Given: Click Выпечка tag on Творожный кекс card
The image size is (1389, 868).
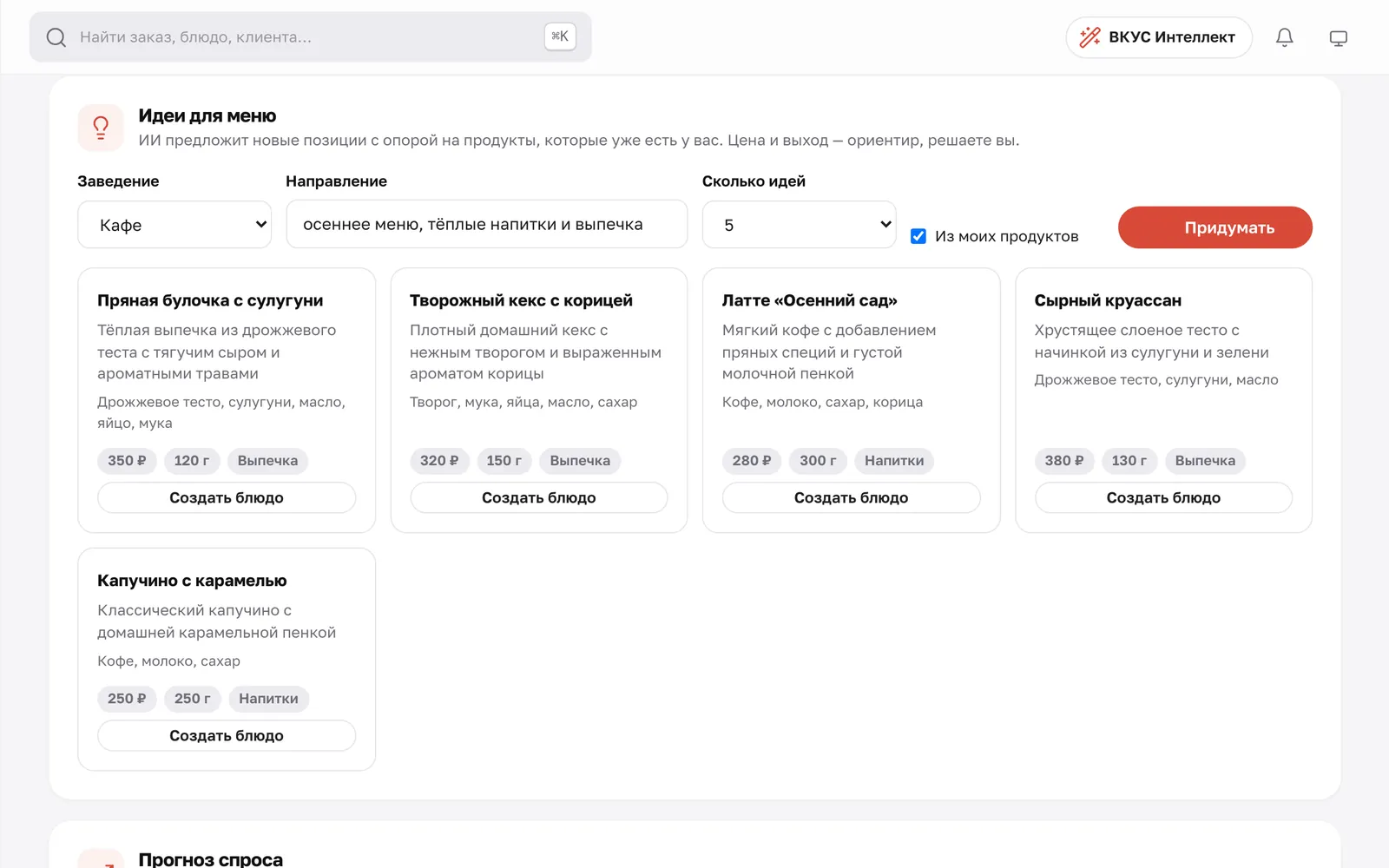Looking at the screenshot, I should point(580,461).
